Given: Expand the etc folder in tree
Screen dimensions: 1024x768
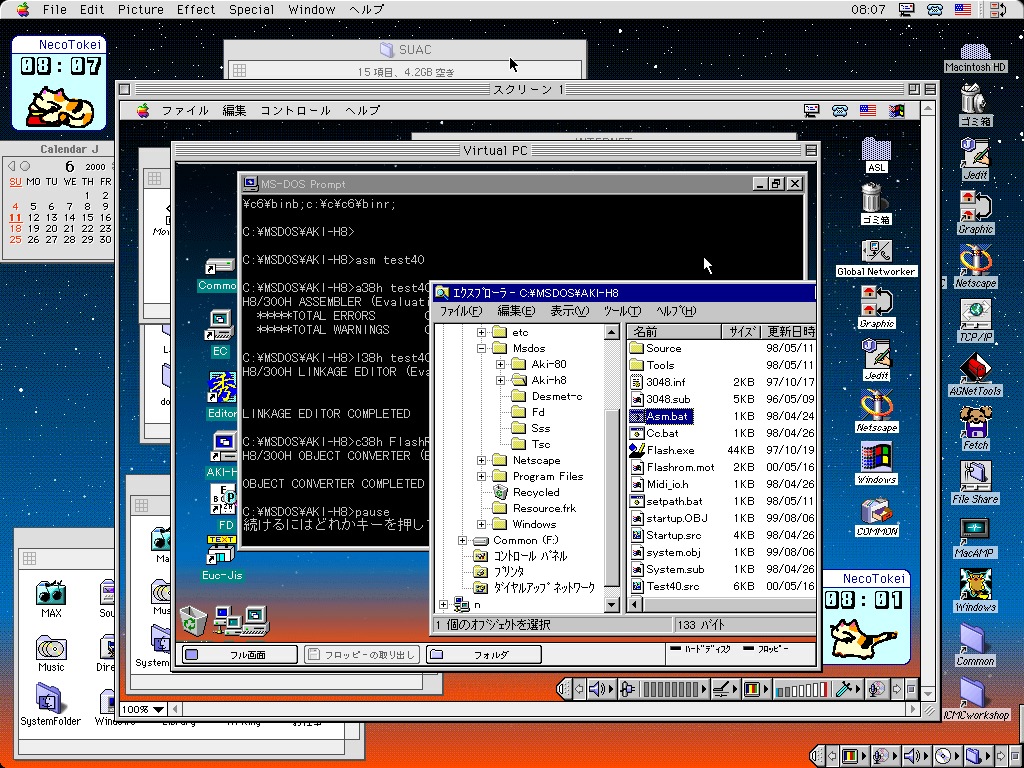Looking at the screenshot, I should (481, 332).
